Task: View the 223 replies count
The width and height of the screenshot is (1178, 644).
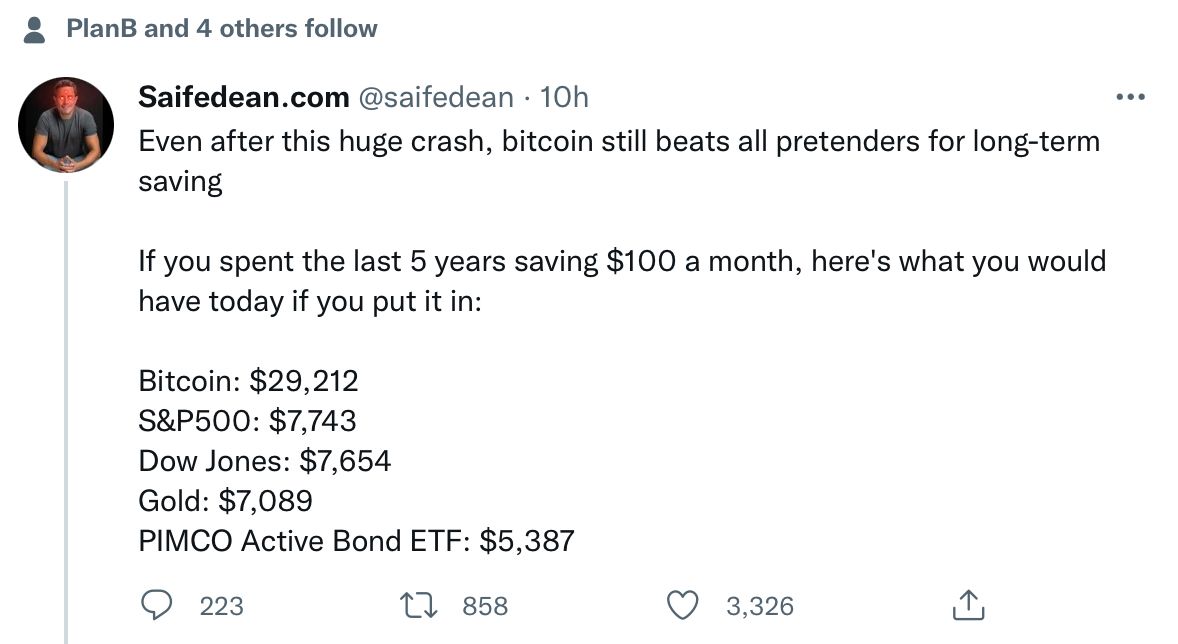Action: click(x=222, y=606)
